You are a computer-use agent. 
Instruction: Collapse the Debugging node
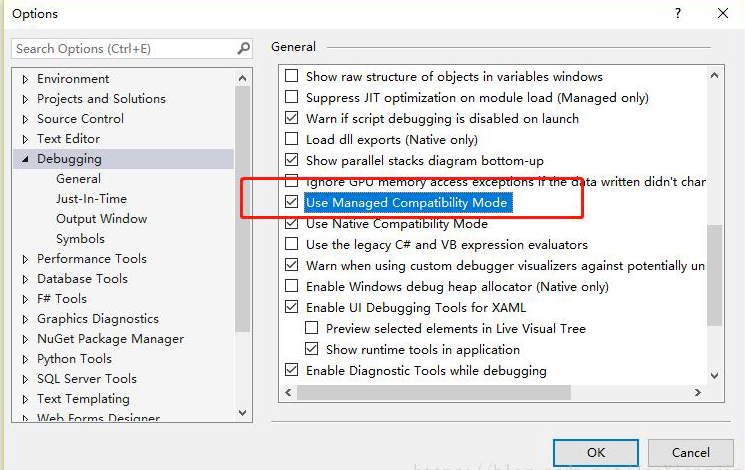[x=25, y=159]
